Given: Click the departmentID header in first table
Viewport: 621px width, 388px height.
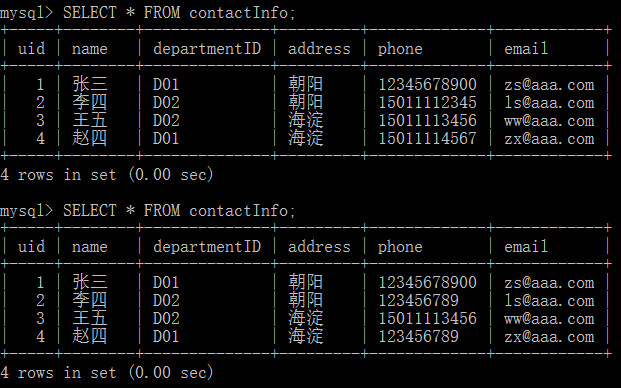Looking at the screenshot, I should coord(207,49).
